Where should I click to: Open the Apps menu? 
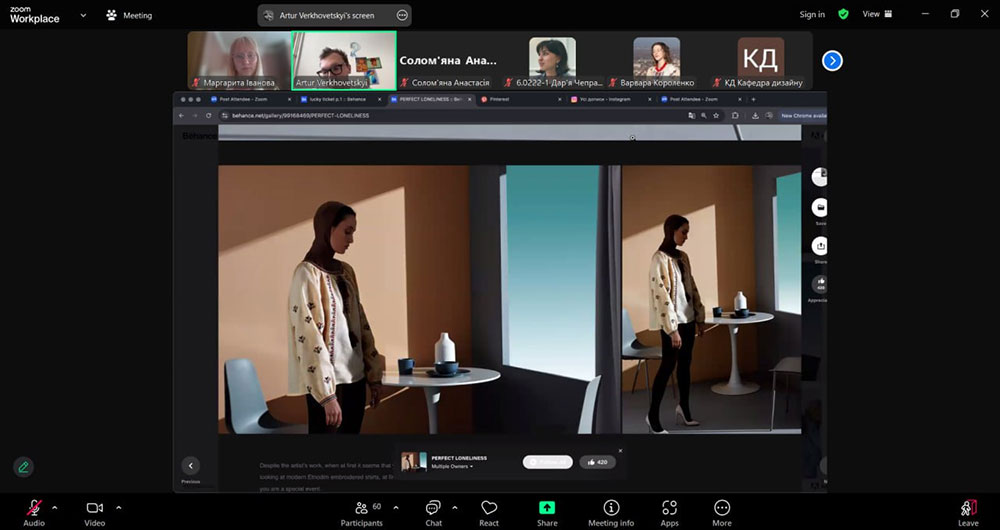[669, 512]
